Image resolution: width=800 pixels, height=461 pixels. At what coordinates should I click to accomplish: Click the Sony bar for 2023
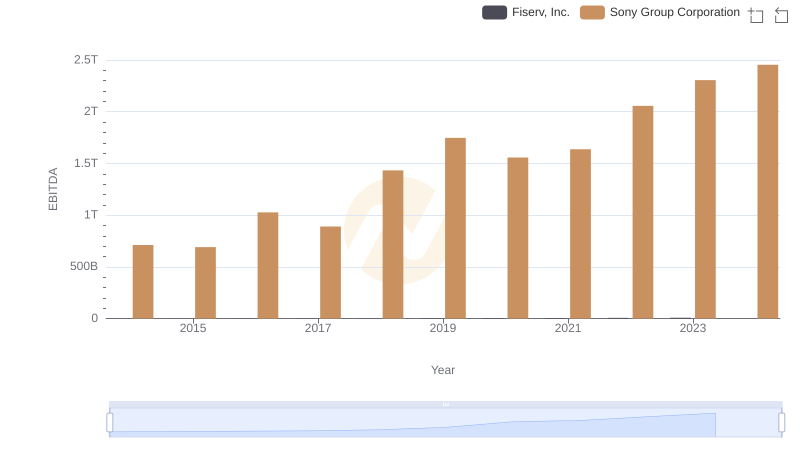[705, 199]
